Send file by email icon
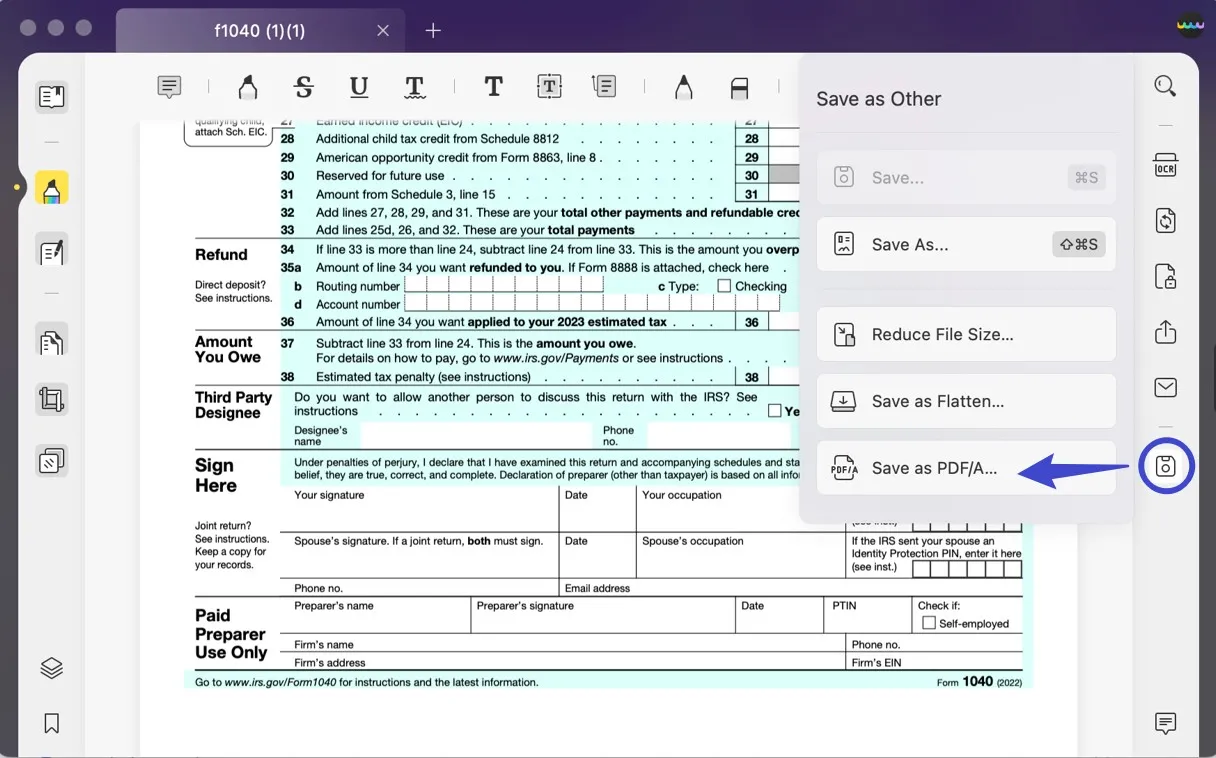The height and width of the screenshot is (758, 1216). click(1165, 388)
